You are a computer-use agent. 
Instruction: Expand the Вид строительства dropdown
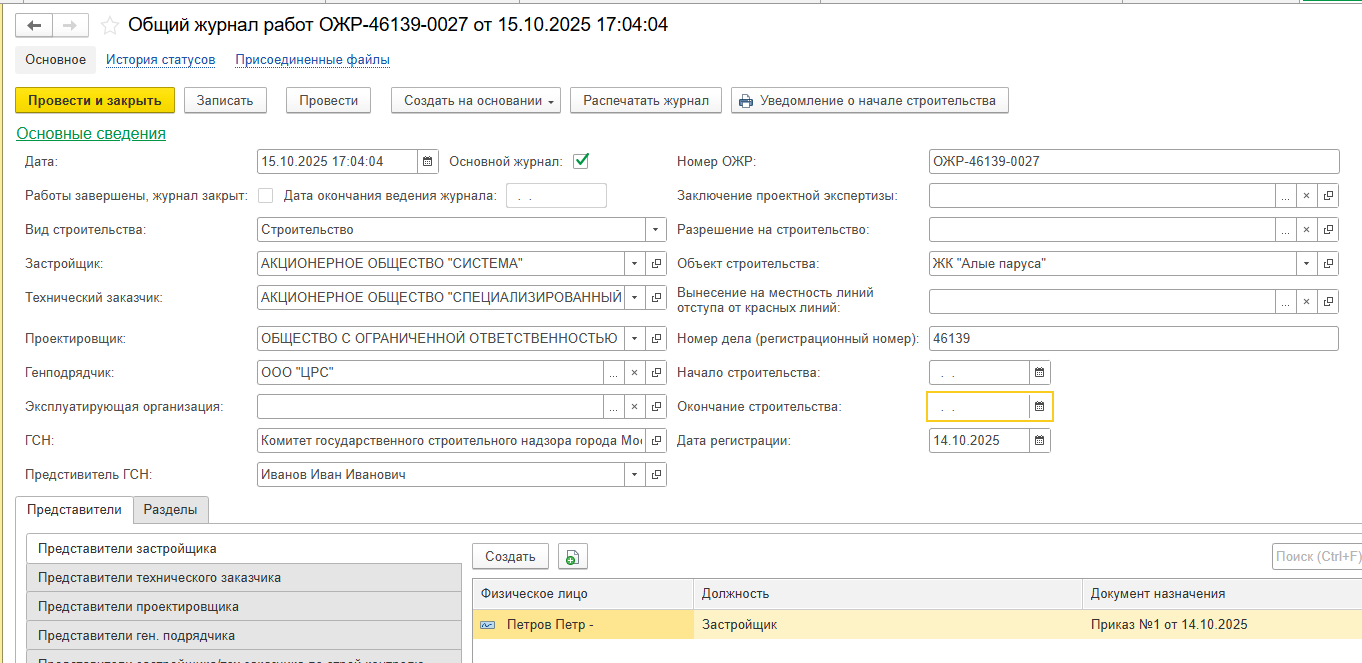(656, 230)
